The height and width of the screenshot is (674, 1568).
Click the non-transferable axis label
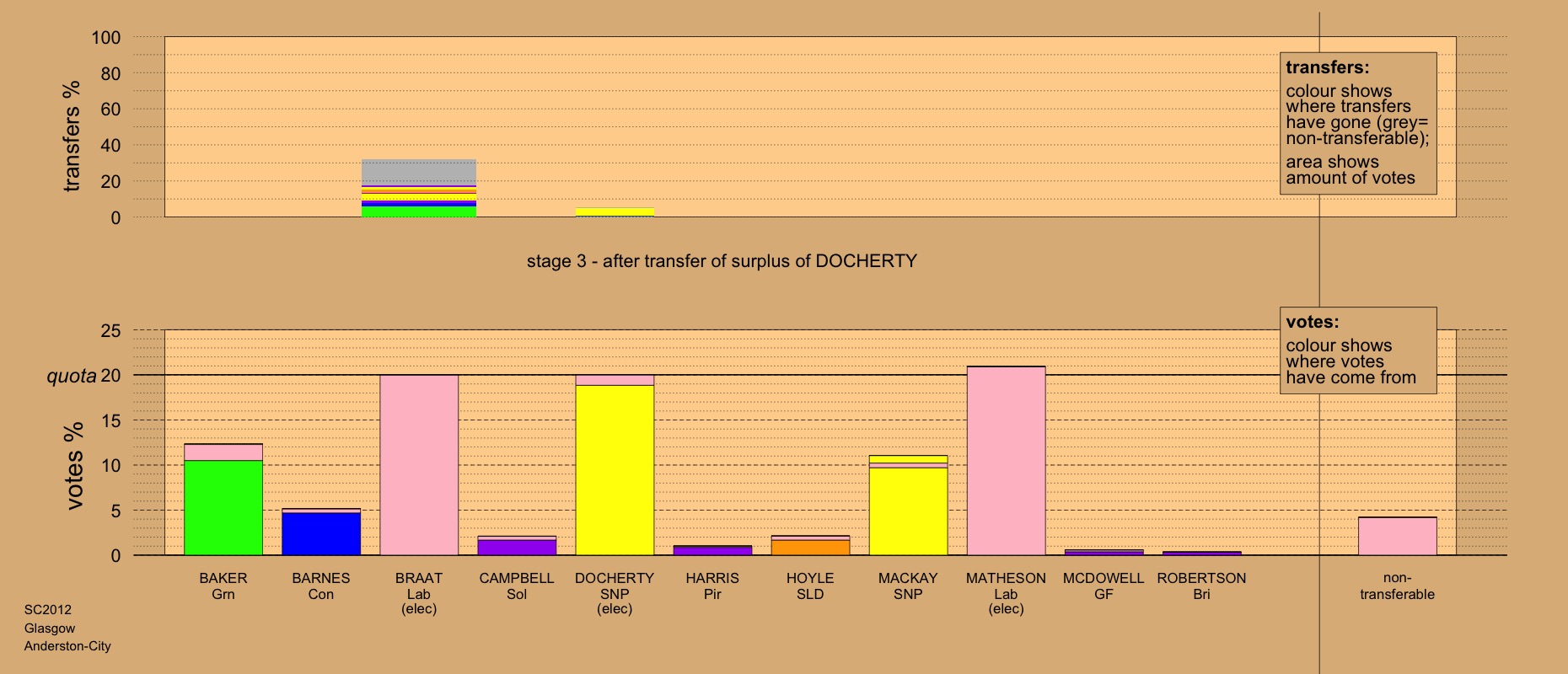(x=1397, y=586)
